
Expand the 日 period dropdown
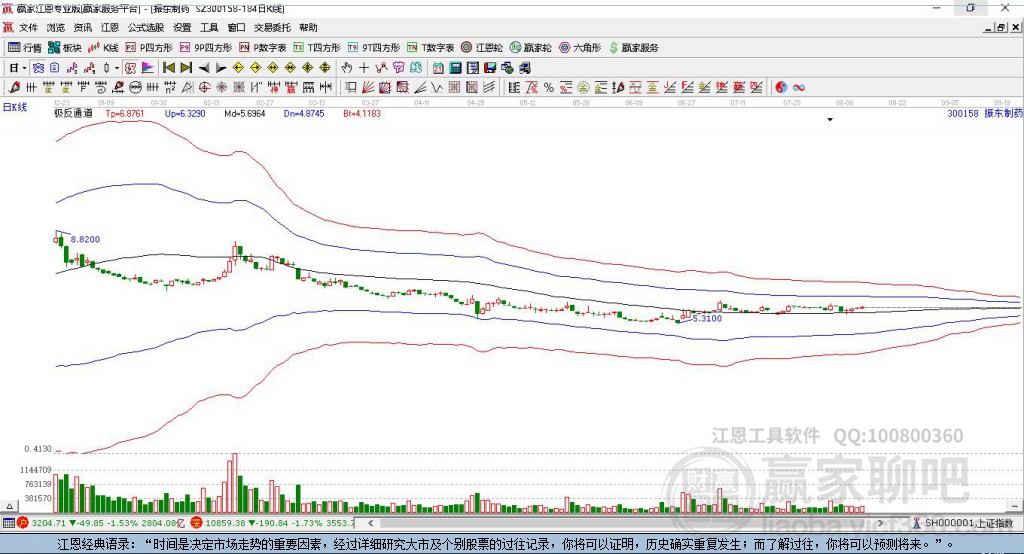click(24, 68)
